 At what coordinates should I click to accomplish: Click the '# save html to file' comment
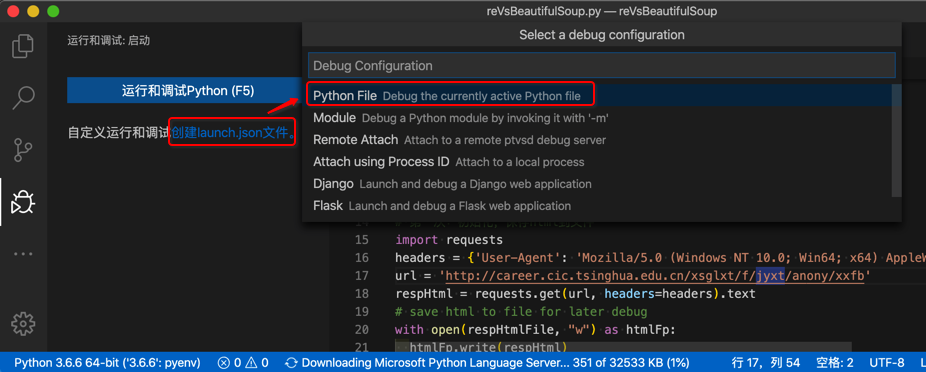coord(521,311)
